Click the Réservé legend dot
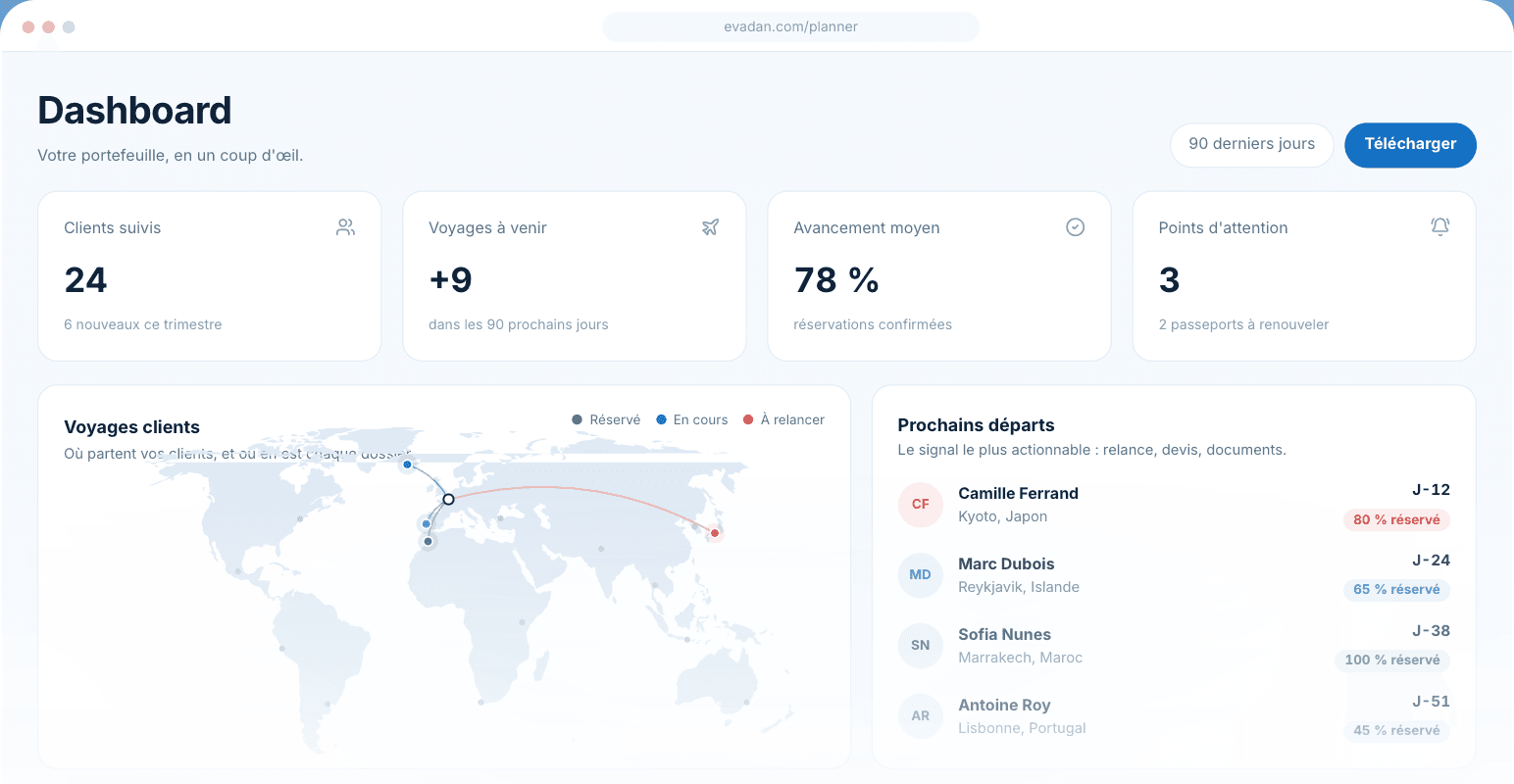 pyautogui.click(x=577, y=419)
